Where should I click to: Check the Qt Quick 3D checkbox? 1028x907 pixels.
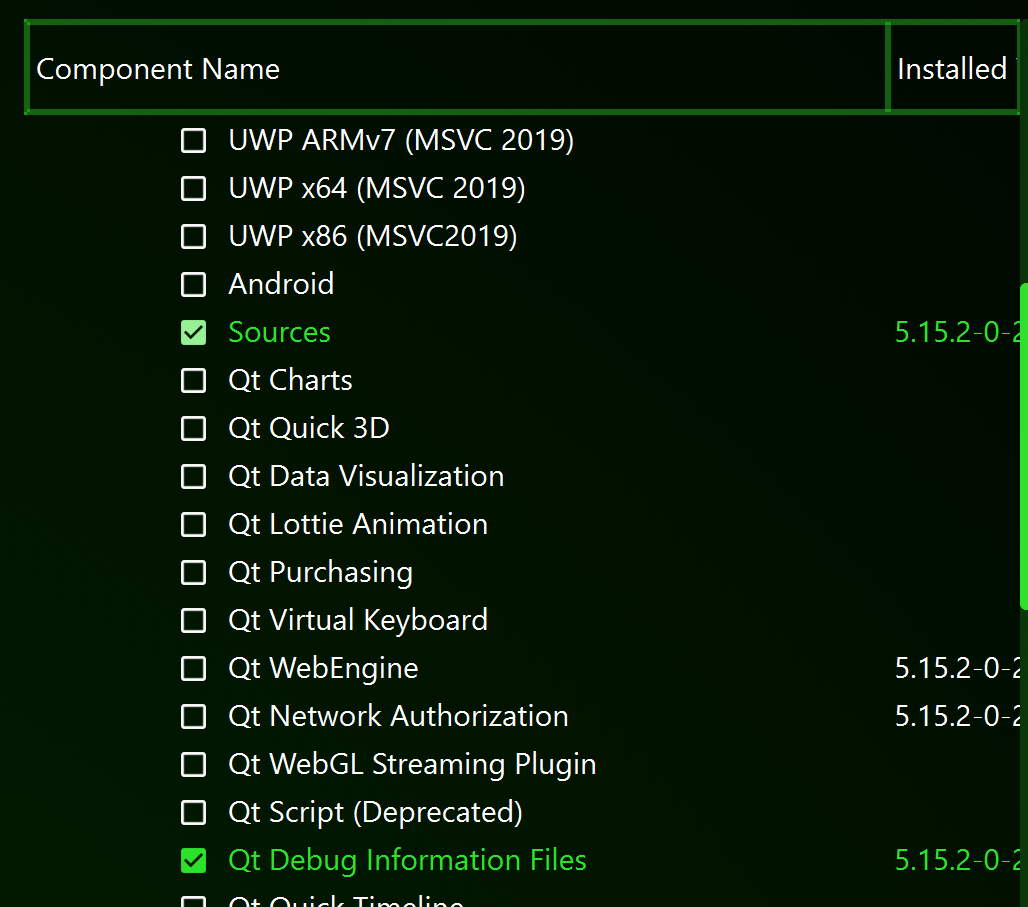click(193, 428)
